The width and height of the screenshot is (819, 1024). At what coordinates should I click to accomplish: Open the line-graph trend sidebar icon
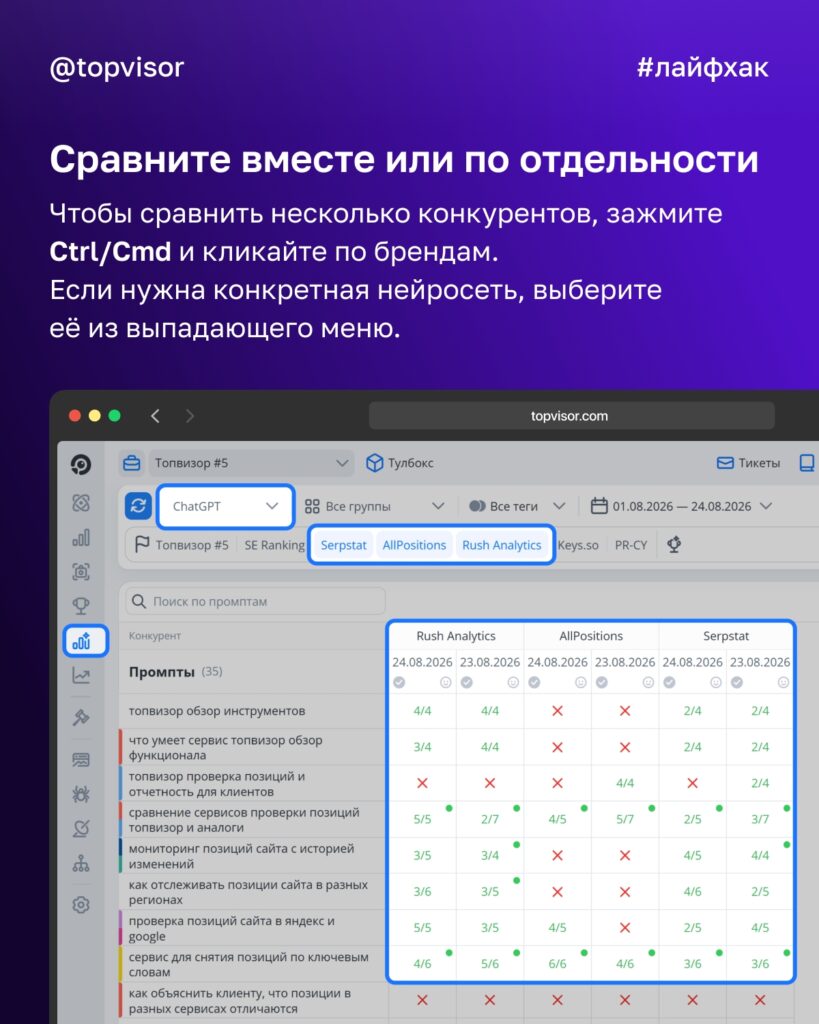pyautogui.click(x=81, y=676)
